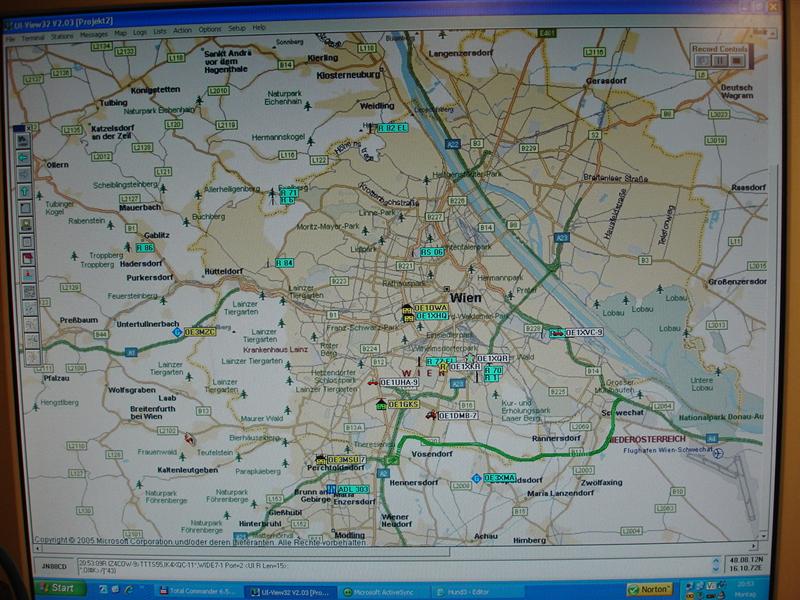Open the Options menu
Image resolution: width=800 pixels, height=600 pixels.
[210, 29]
